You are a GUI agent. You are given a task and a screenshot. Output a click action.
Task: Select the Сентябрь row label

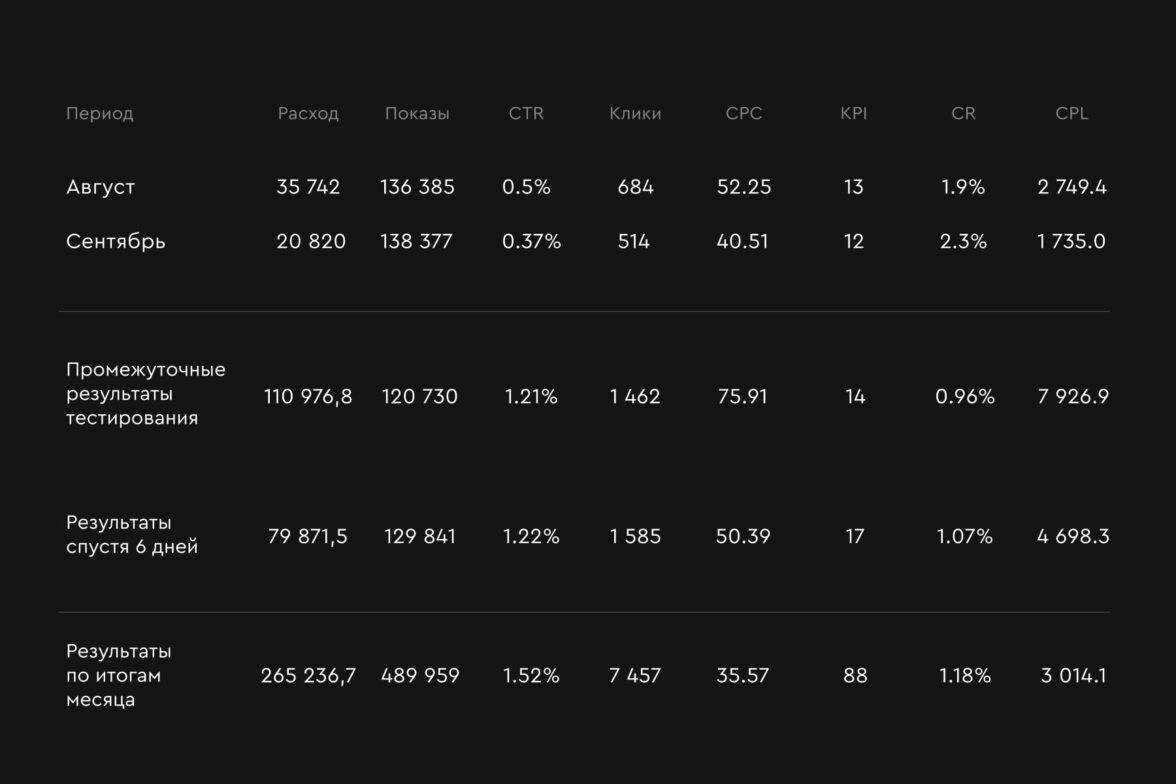click(116, 242)
